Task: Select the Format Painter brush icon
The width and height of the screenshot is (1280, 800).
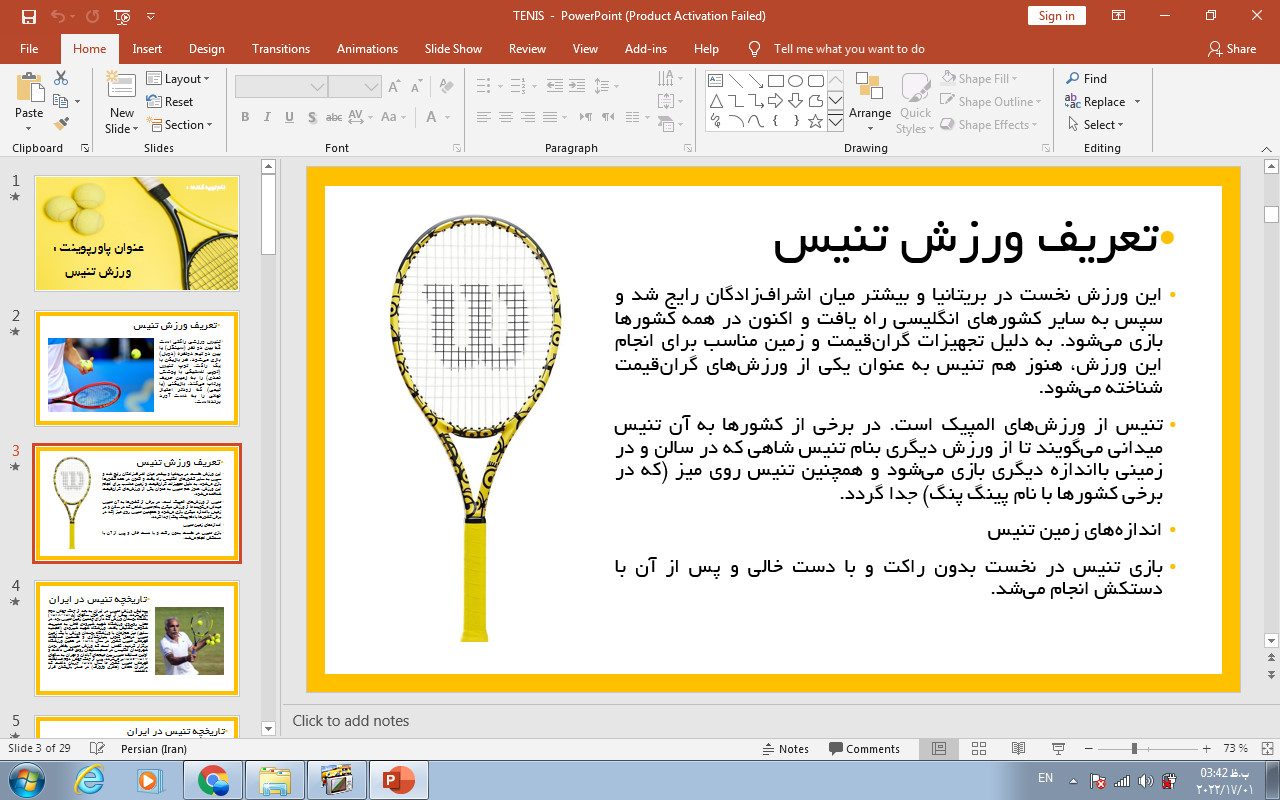Action: point(61,125)
